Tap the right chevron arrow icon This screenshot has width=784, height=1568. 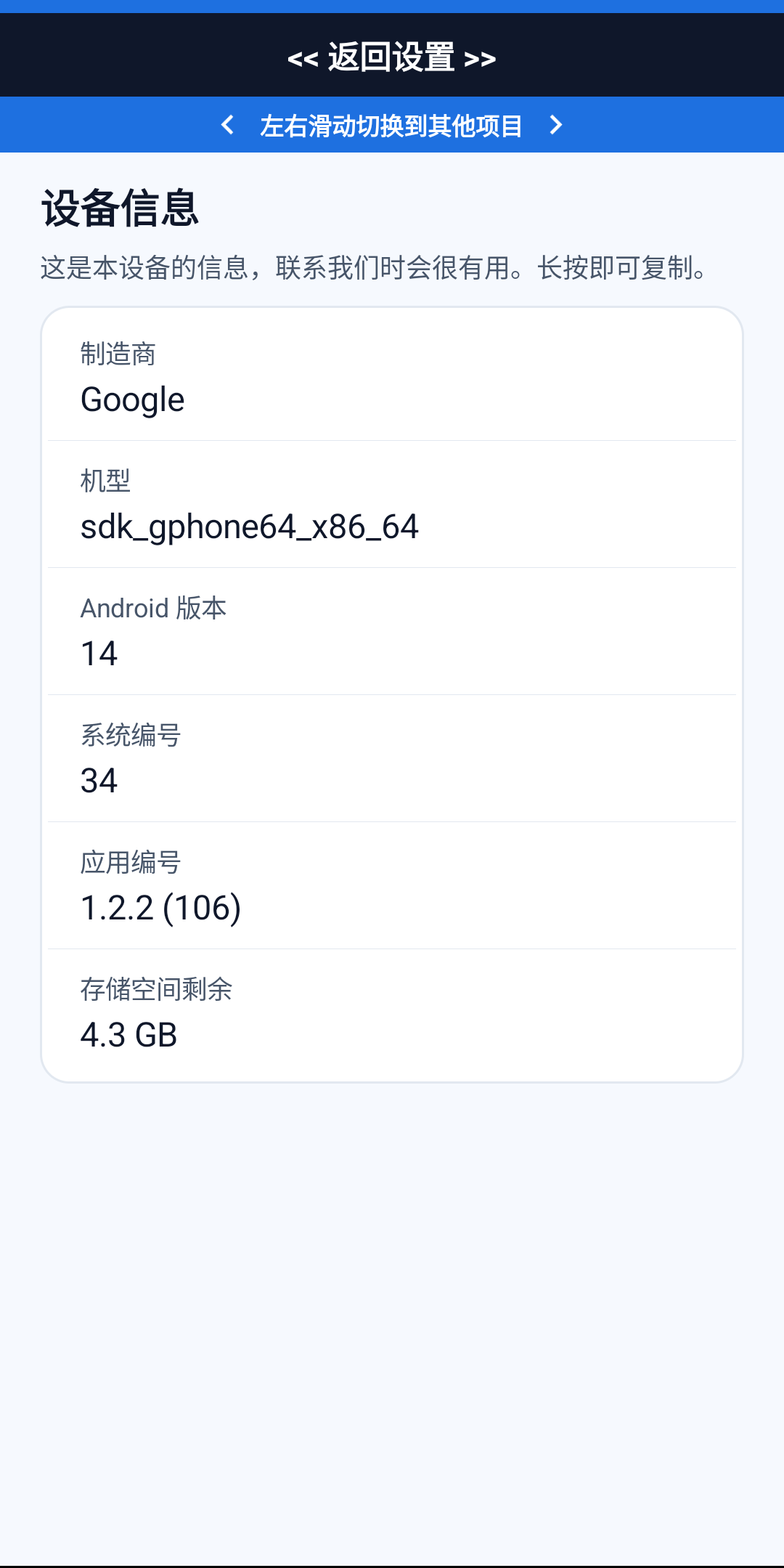[x=556, y=125]
